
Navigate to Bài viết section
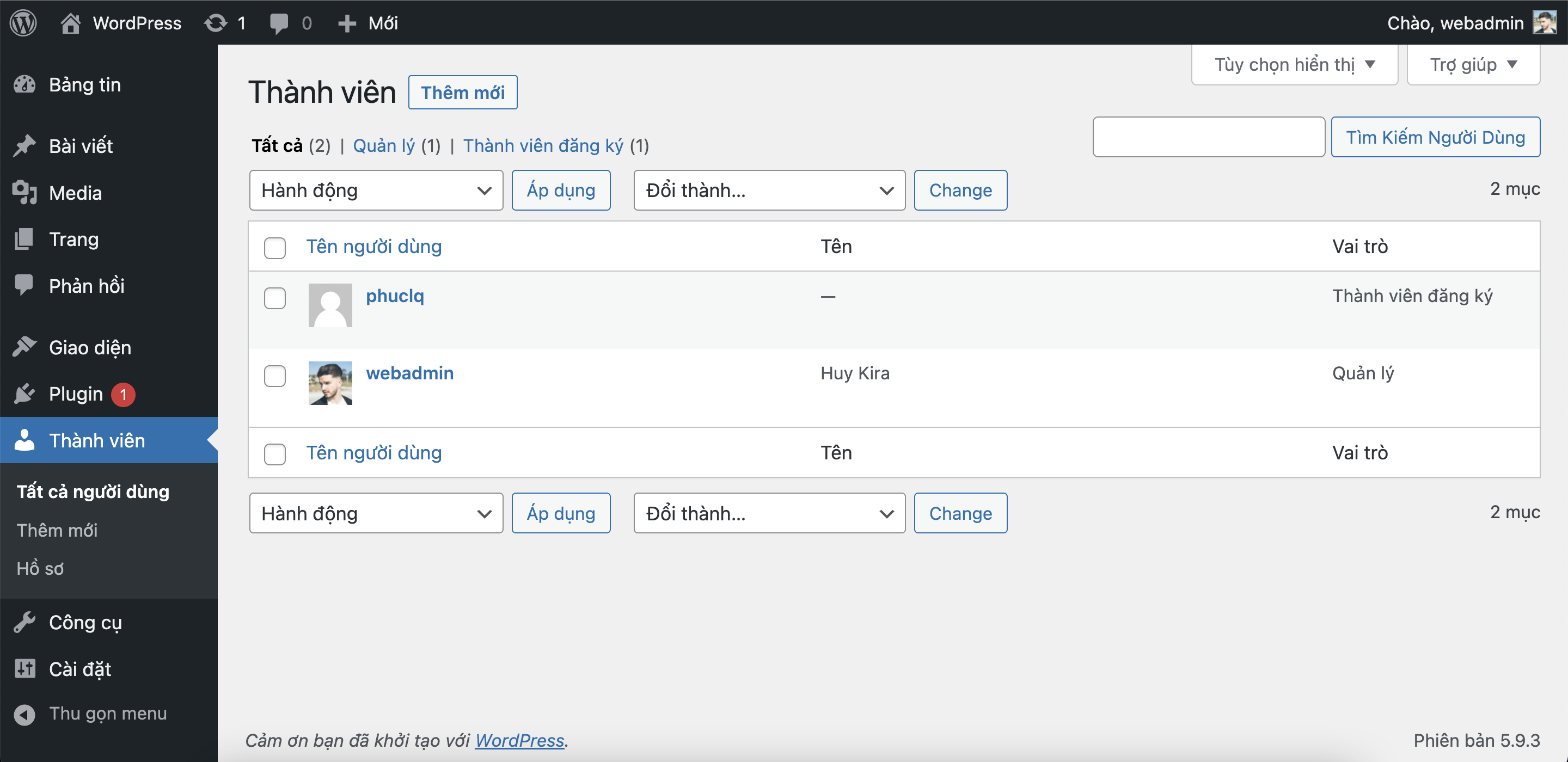81,144
